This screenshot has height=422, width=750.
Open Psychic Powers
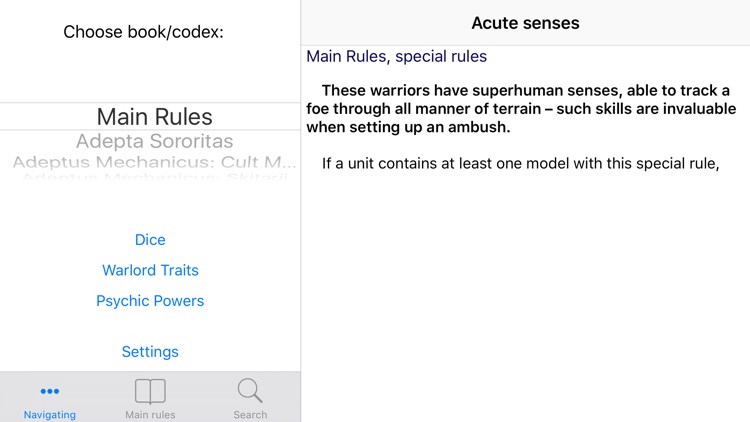[150, 301]
